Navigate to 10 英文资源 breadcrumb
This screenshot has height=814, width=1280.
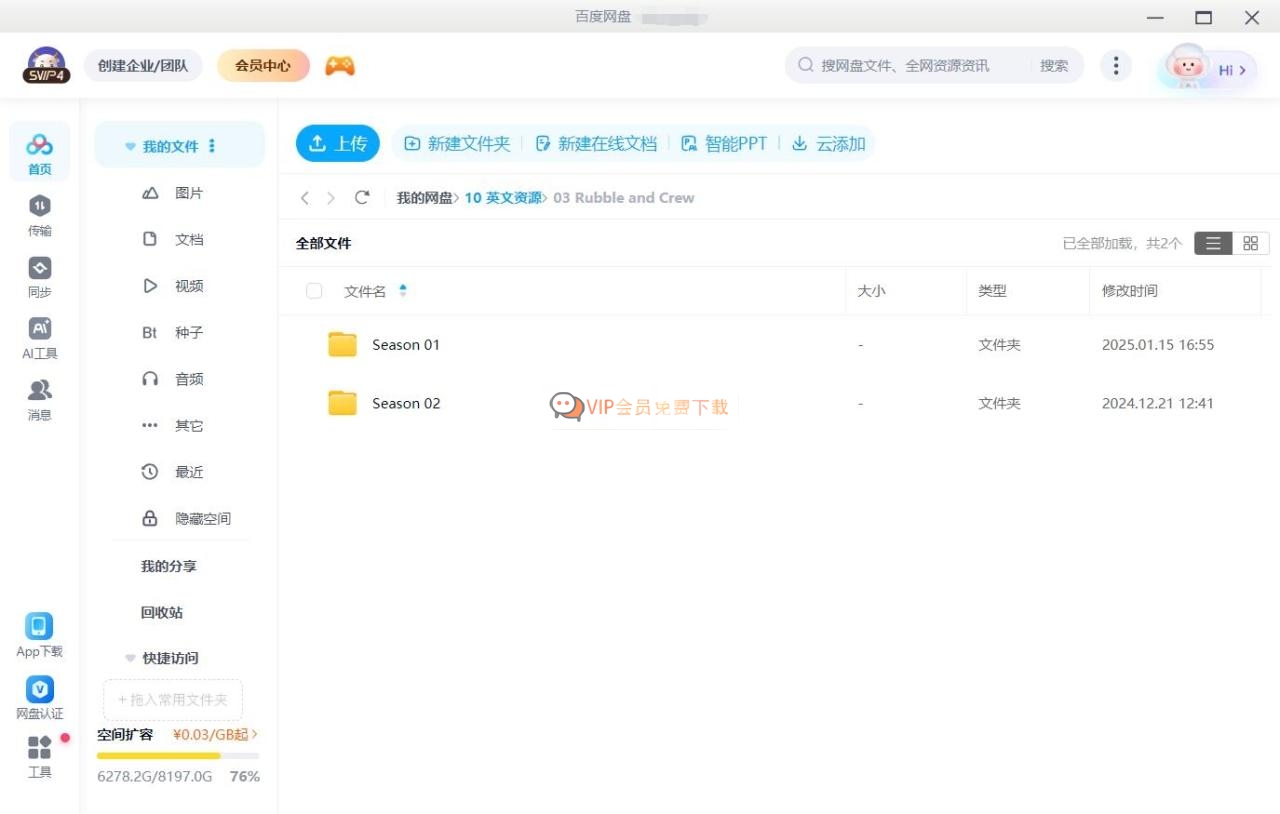click(503, 198)
